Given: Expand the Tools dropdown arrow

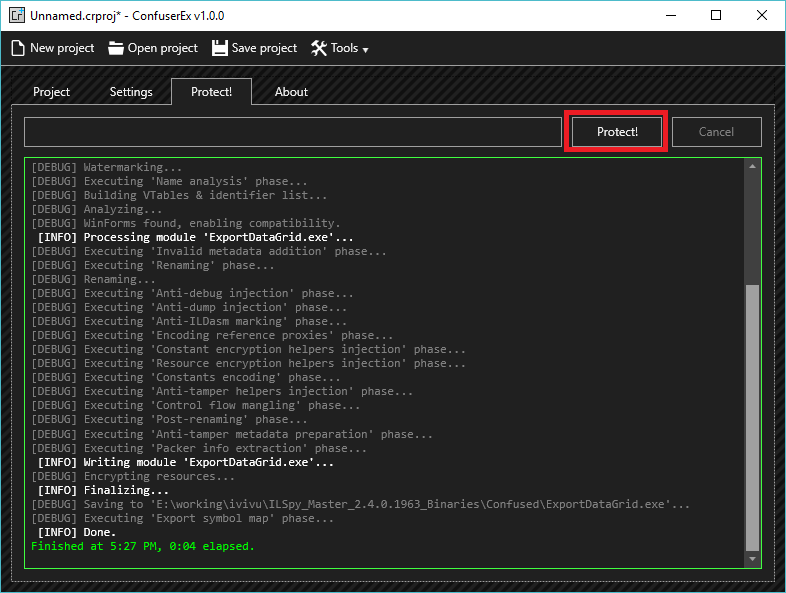Looking at the screenshot, I should pyautogui.click(x=365, y=50).
